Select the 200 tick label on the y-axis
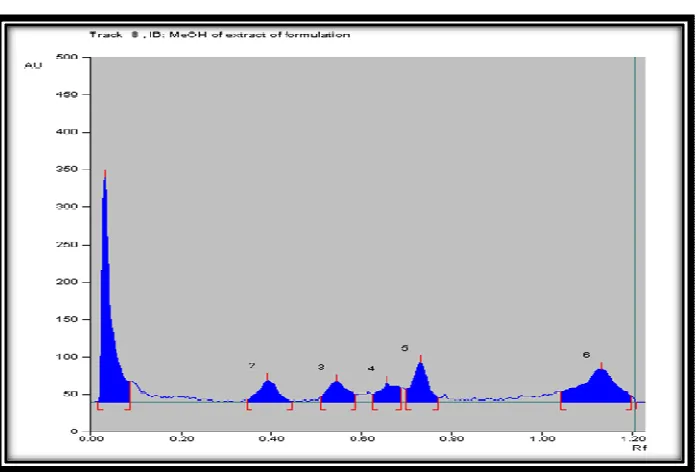The width and height of the screenshot is (698, 472). click(67, 282)
